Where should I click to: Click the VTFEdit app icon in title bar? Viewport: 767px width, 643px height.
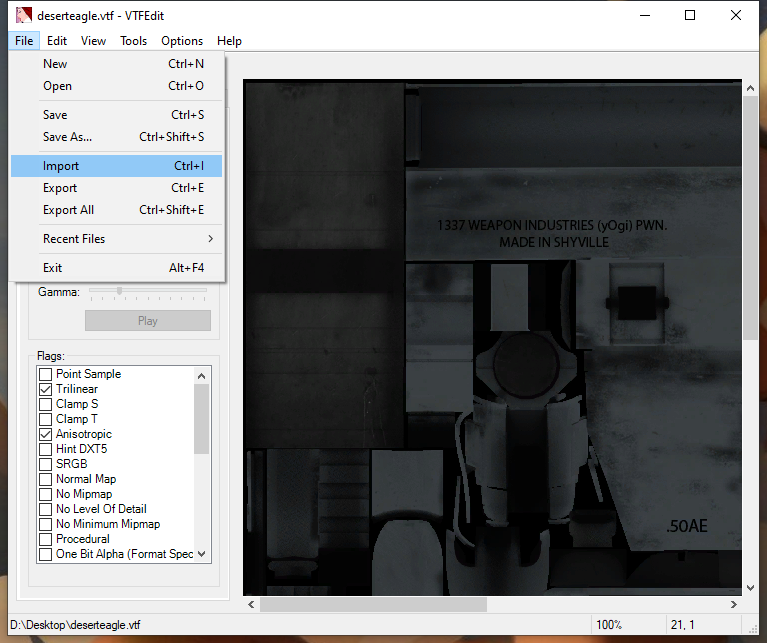tap(23, 15)
